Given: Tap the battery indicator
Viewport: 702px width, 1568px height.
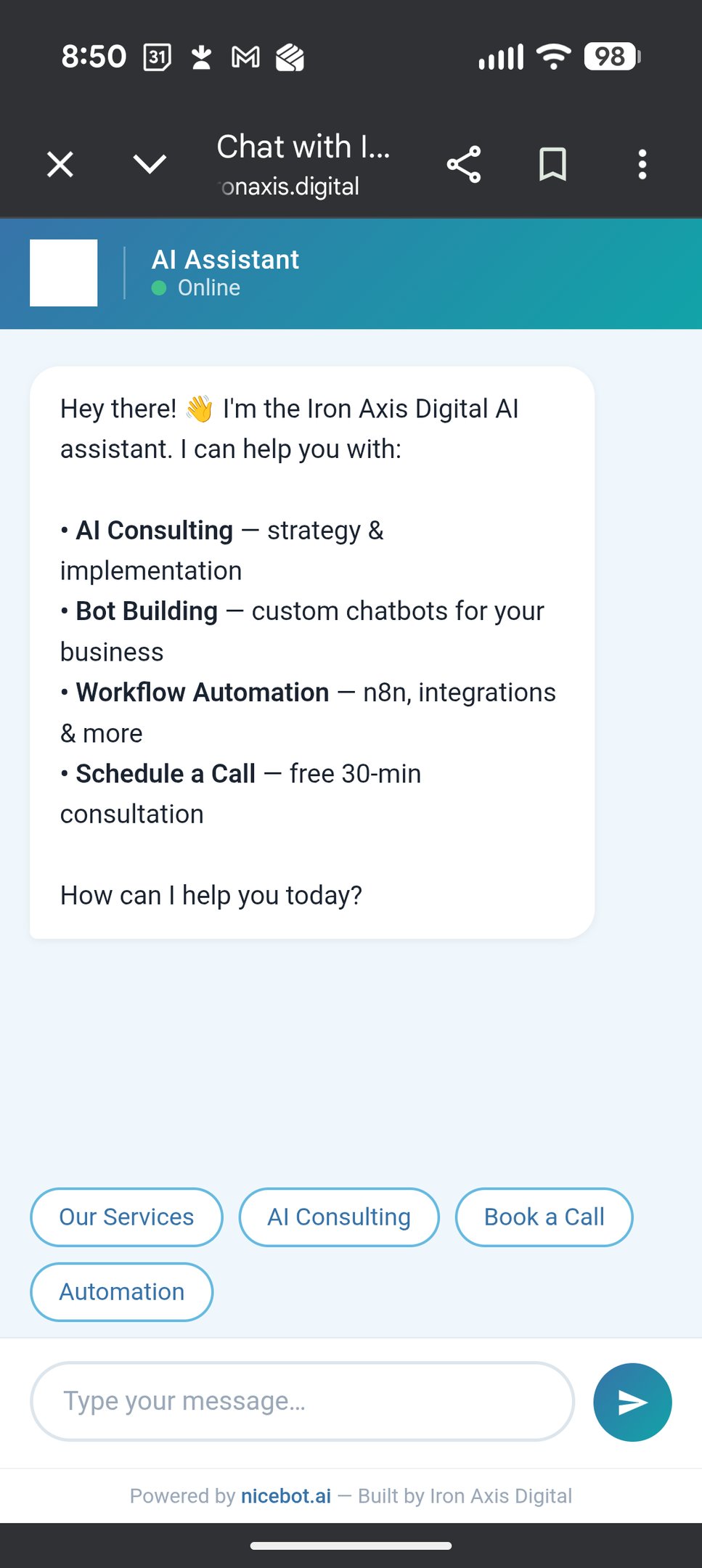Looking at the screenshot, I should click(612, 57).
